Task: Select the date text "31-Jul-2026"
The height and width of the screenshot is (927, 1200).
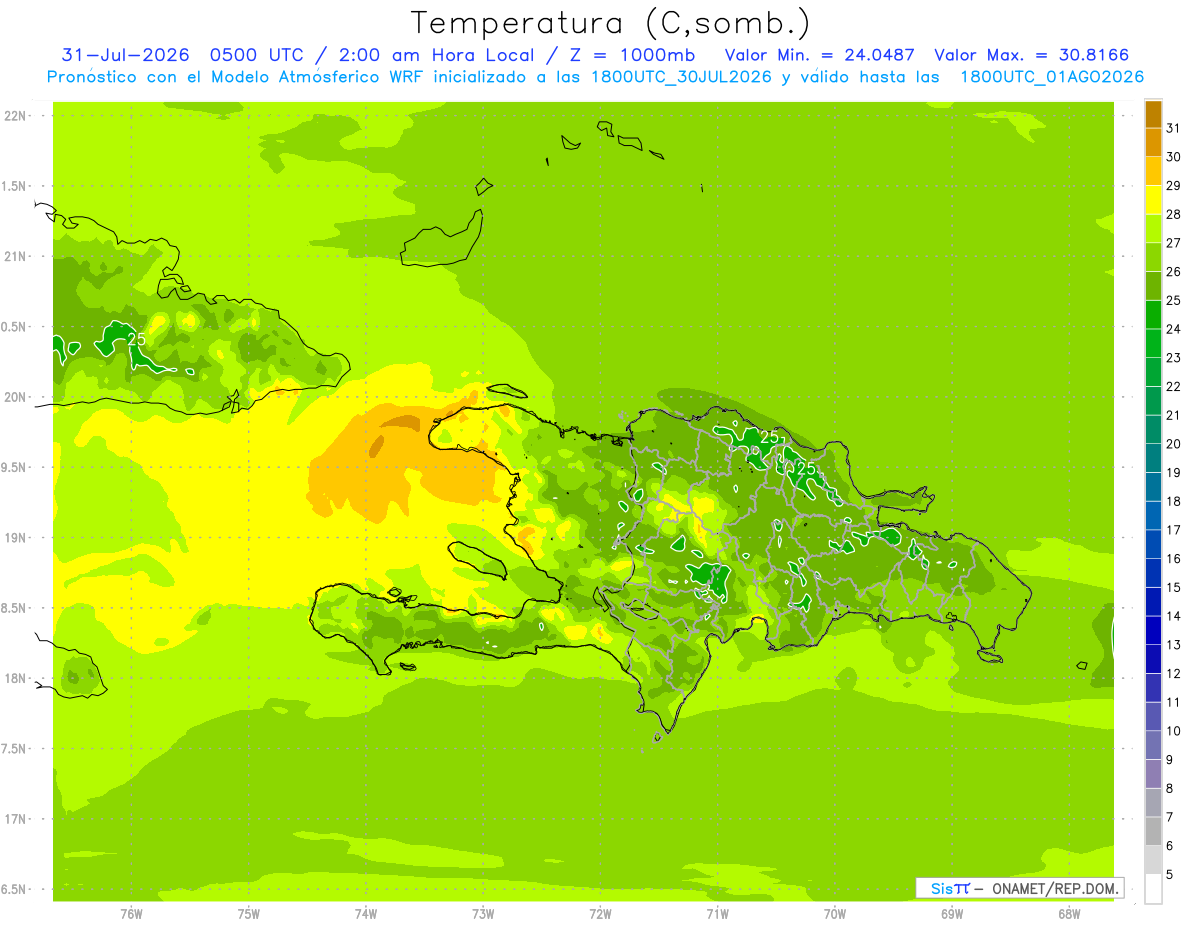Action: (x=126, y=54)
